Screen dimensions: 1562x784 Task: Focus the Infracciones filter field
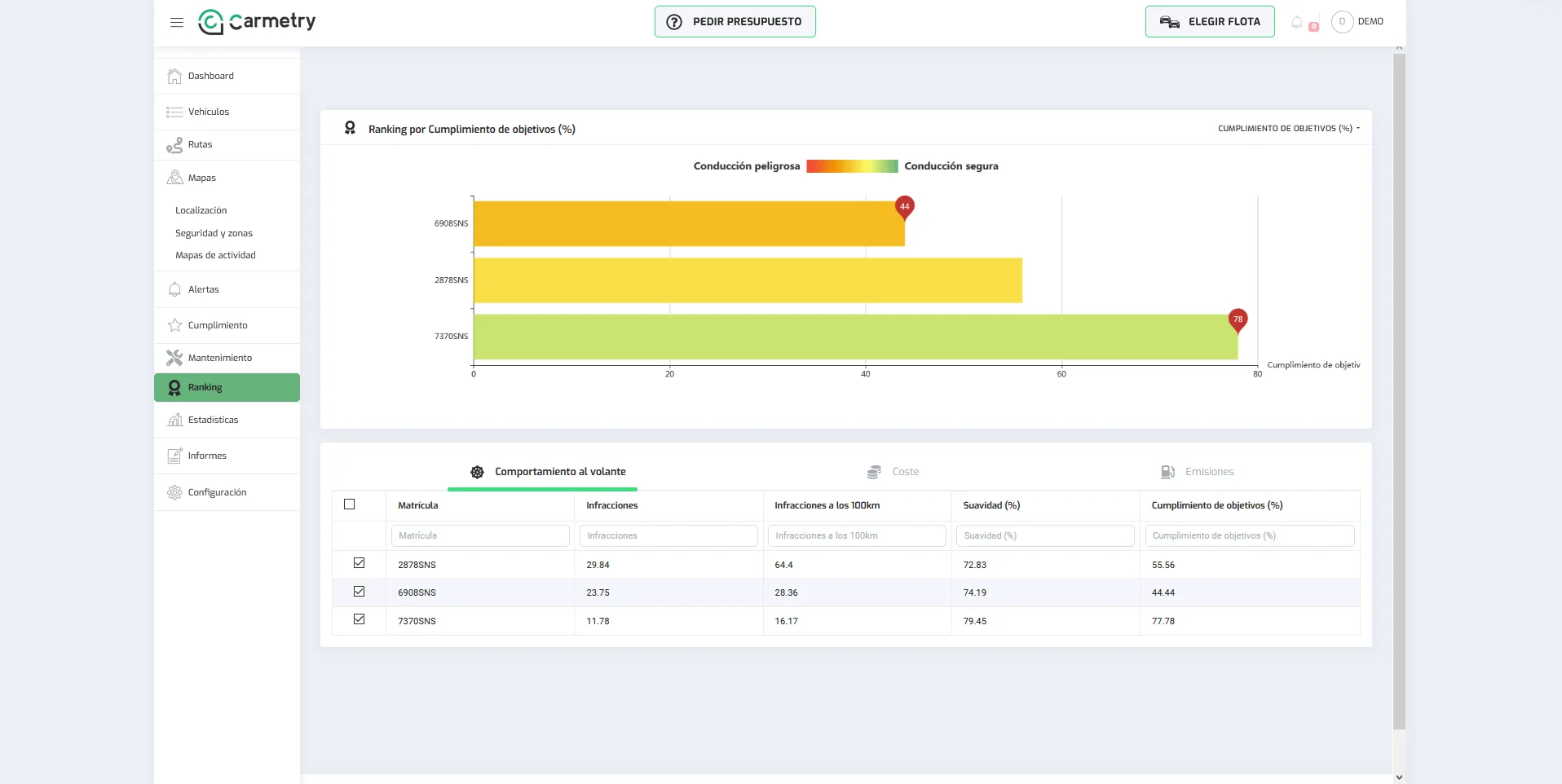668,535
